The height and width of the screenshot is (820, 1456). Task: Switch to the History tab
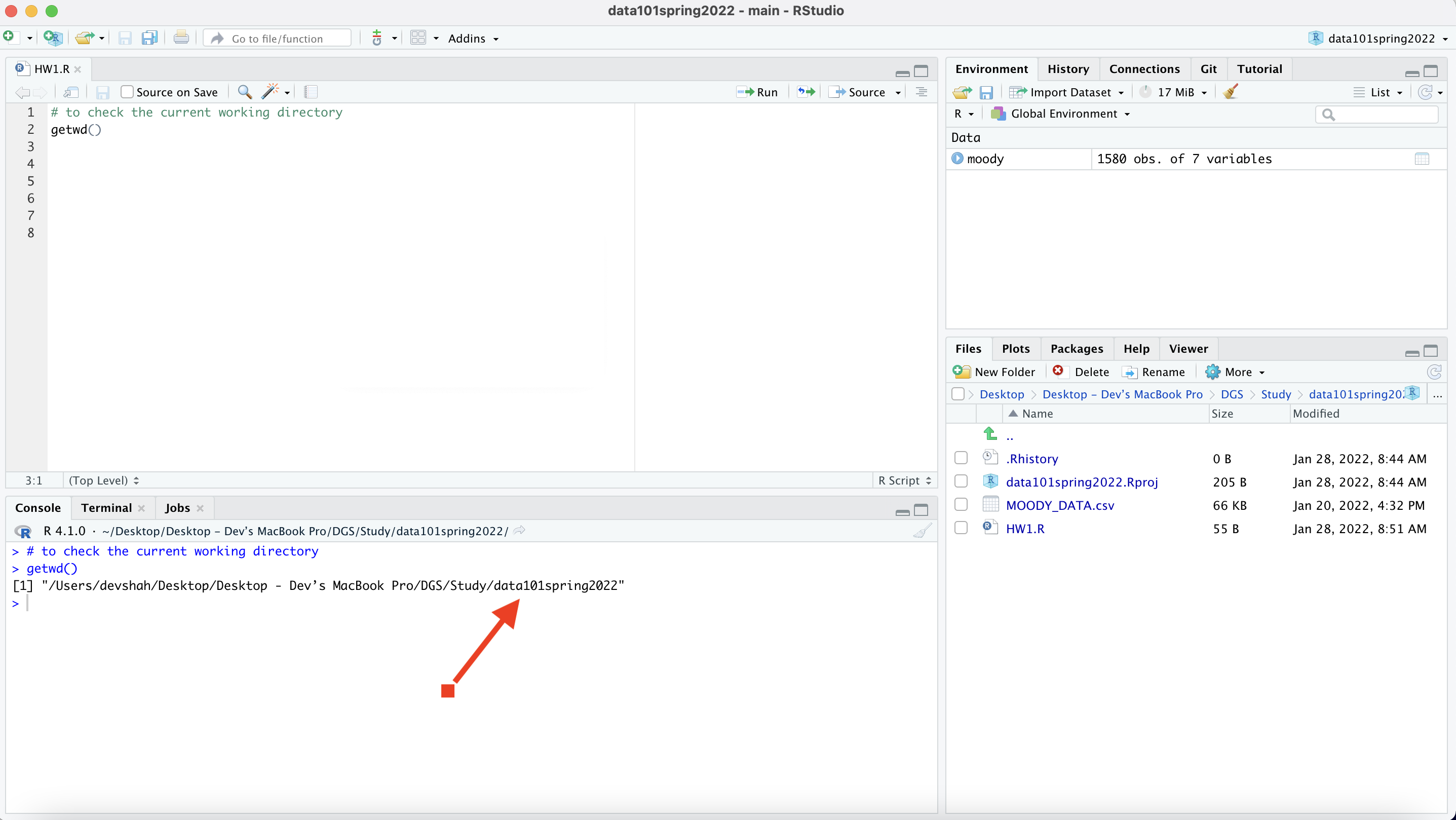[1068, 69]
